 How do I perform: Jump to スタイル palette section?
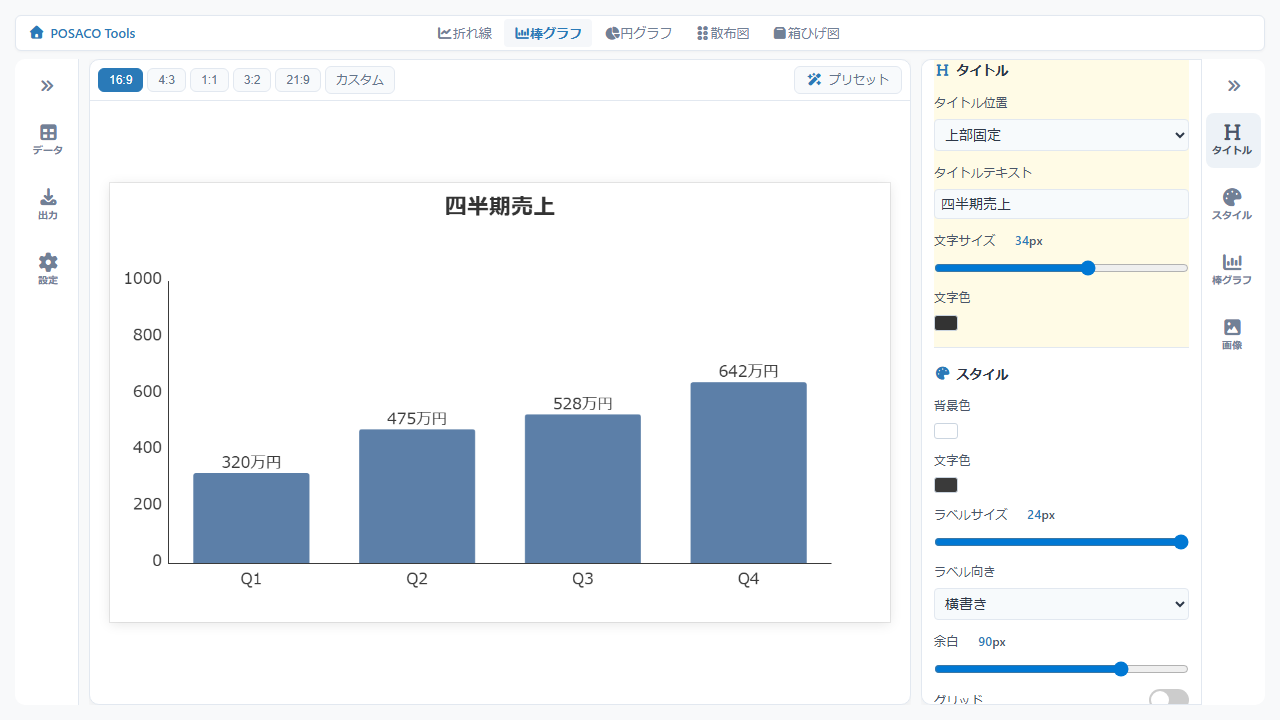1232,204
